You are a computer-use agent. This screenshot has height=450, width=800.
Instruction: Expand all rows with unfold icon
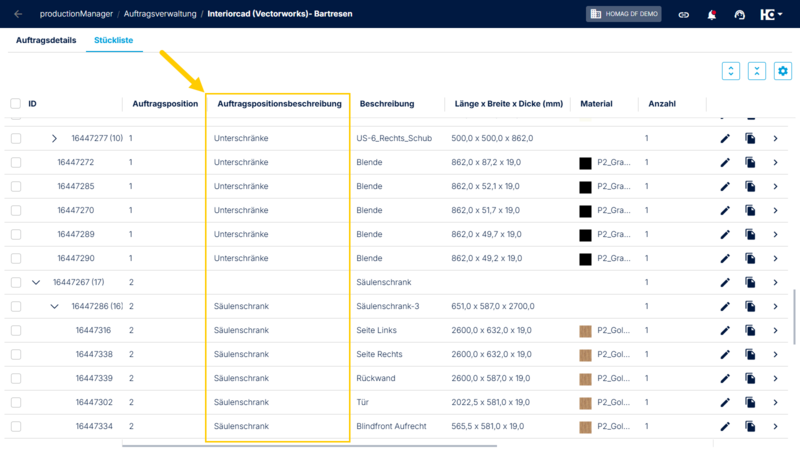(731, 71)
